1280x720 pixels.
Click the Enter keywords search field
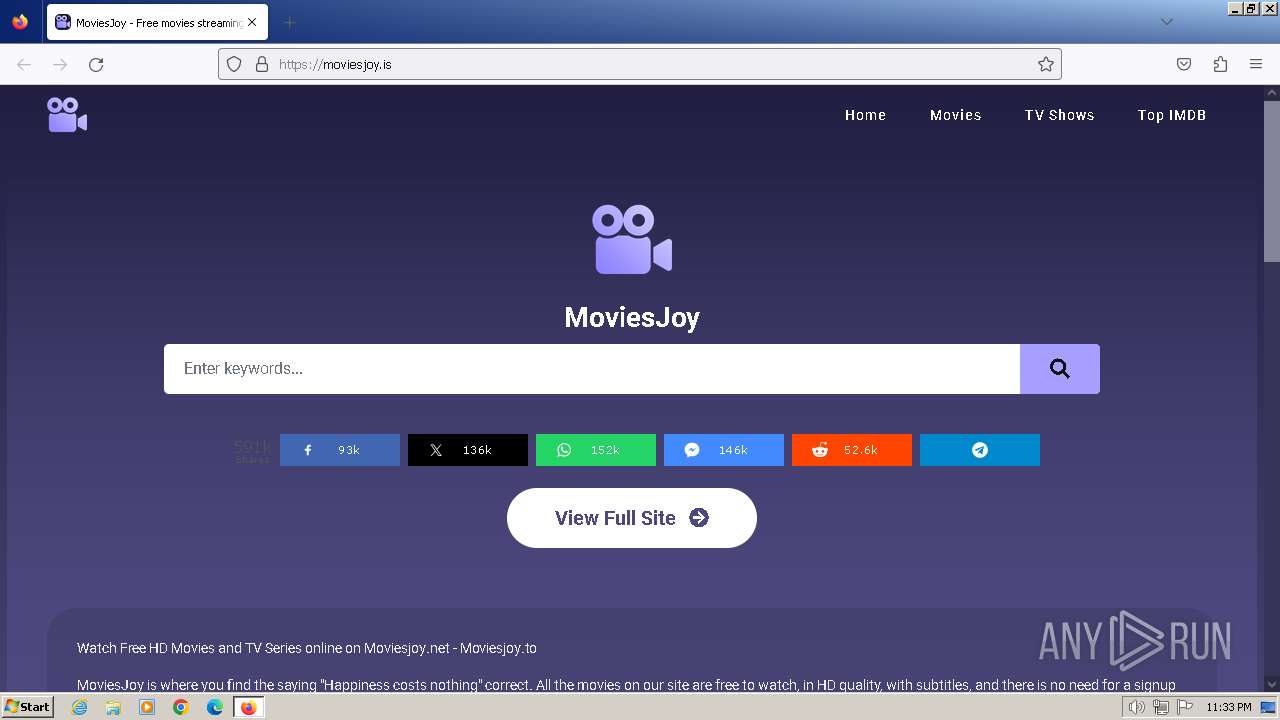[x=592, y=369]
